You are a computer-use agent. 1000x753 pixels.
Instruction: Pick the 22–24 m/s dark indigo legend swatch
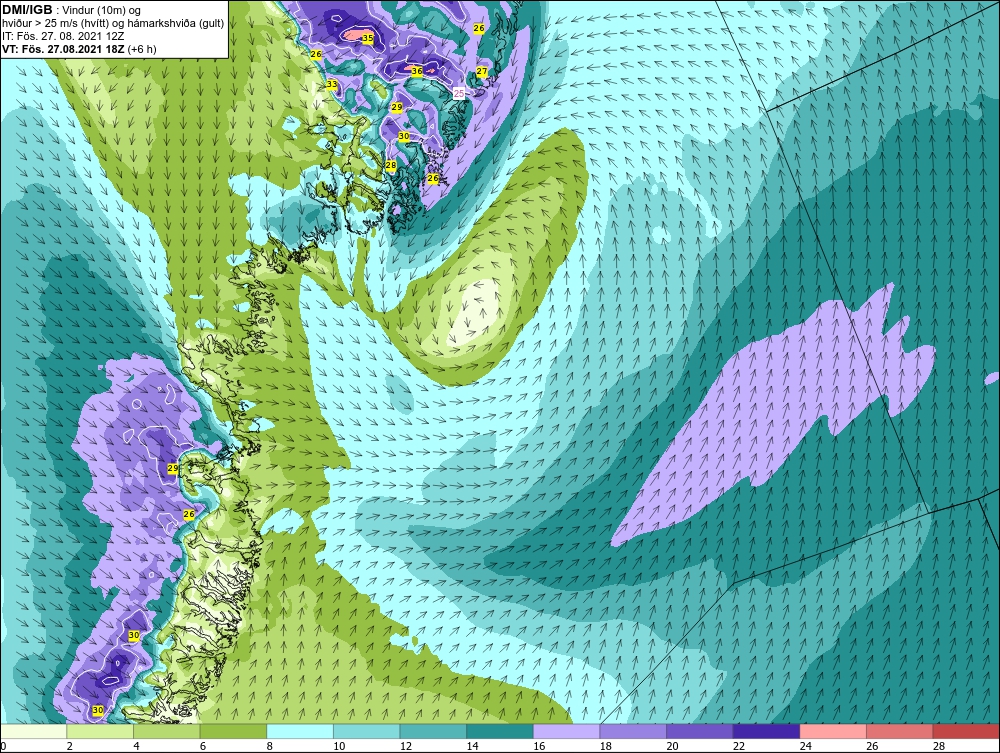click(766, 731)
